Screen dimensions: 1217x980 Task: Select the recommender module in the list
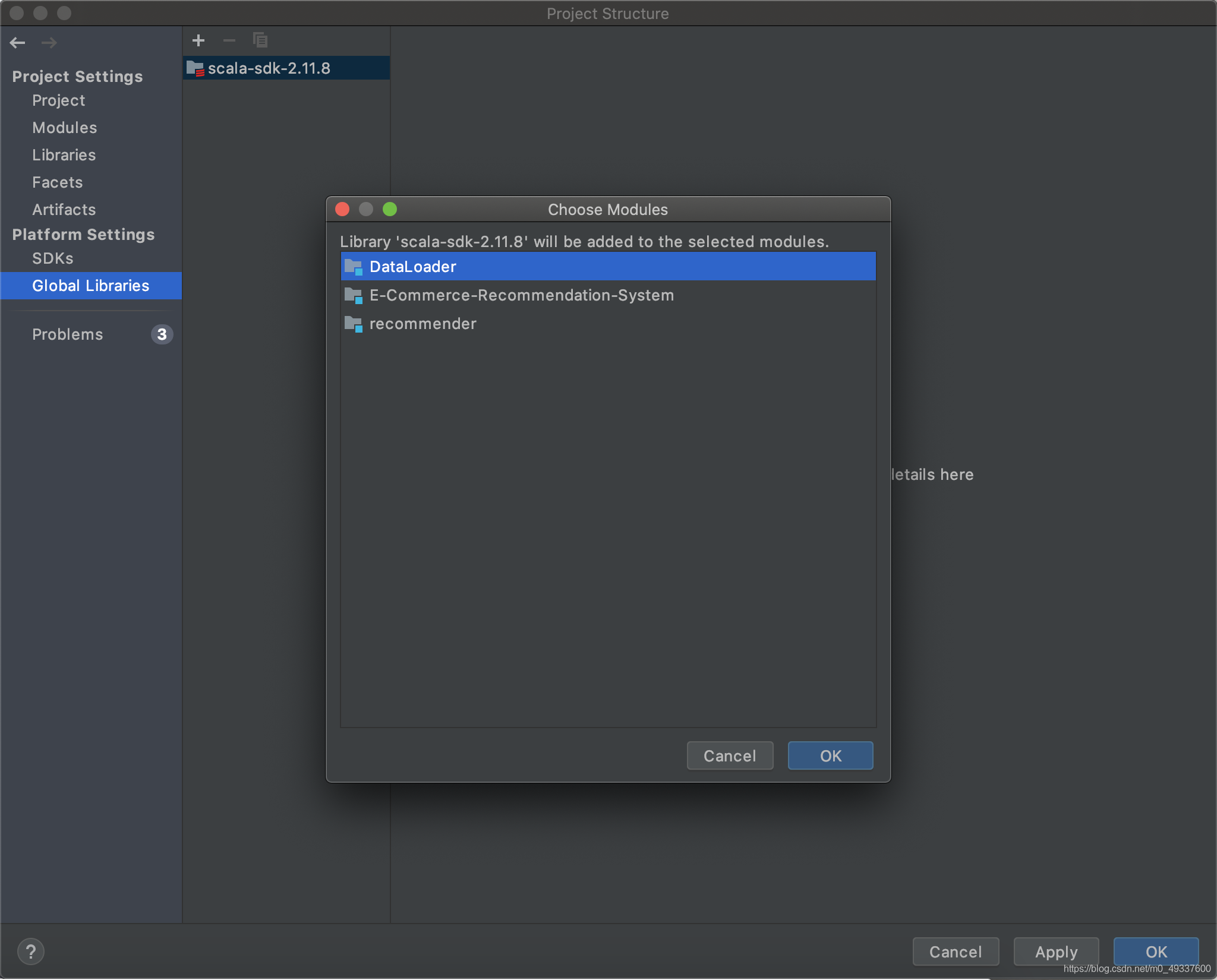pyautogui.click(x=422, y=323)
